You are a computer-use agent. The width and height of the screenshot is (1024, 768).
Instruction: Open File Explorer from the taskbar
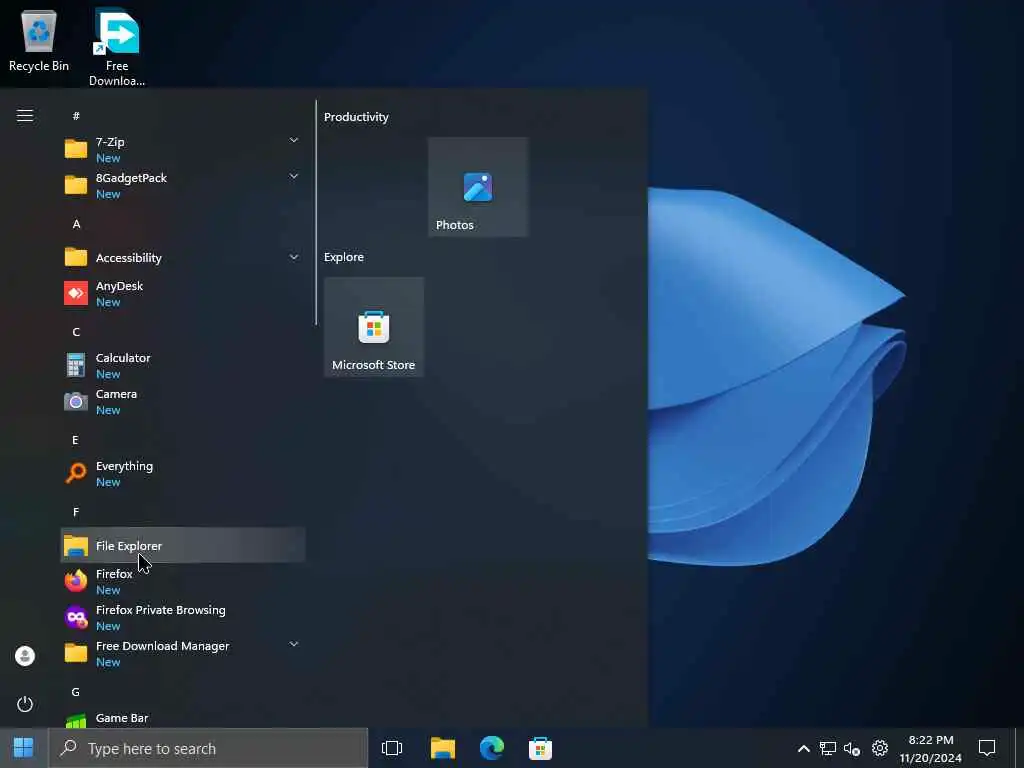click(443, 748)
